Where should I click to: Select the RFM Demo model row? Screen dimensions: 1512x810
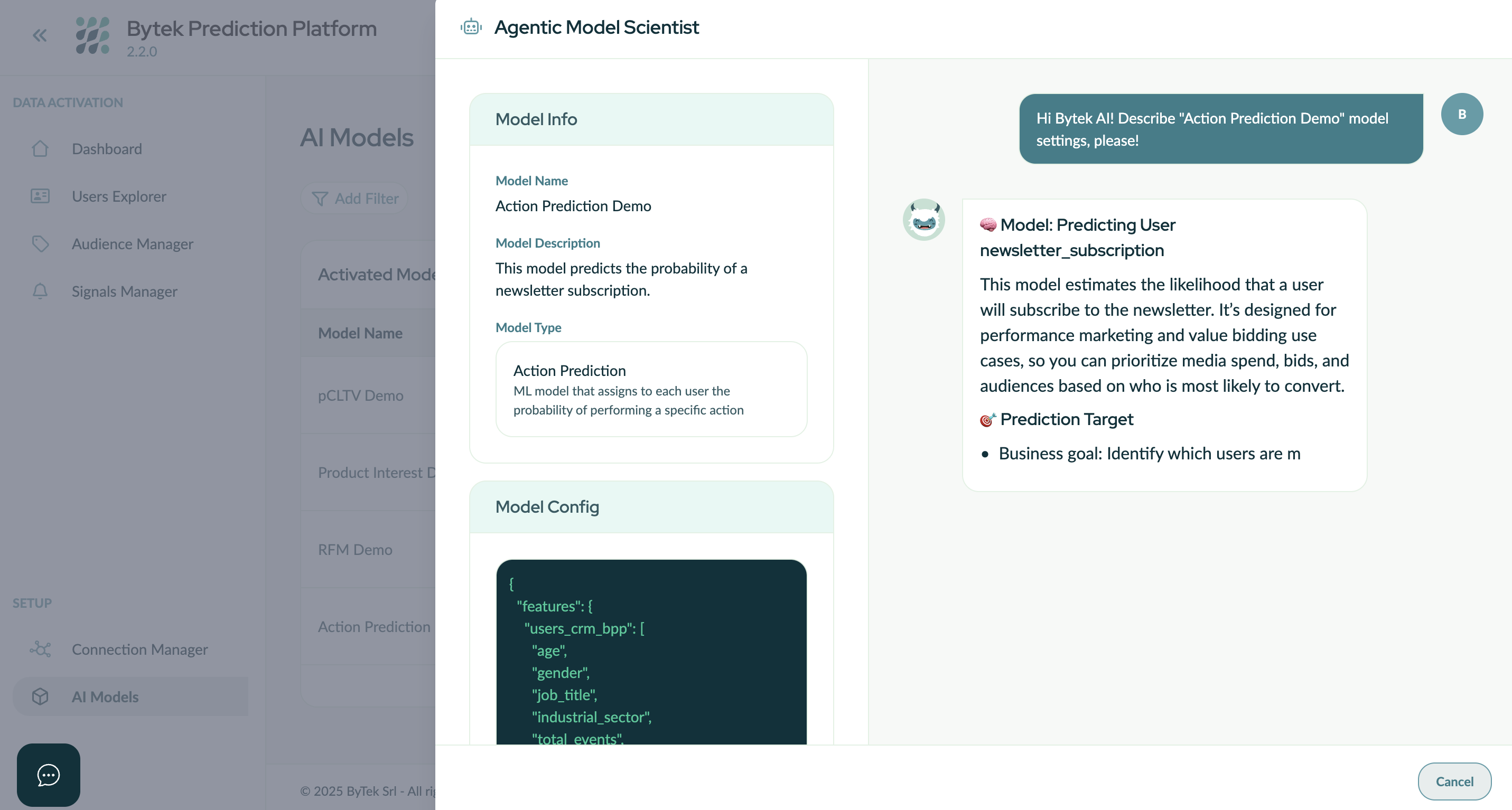point(355,550)
